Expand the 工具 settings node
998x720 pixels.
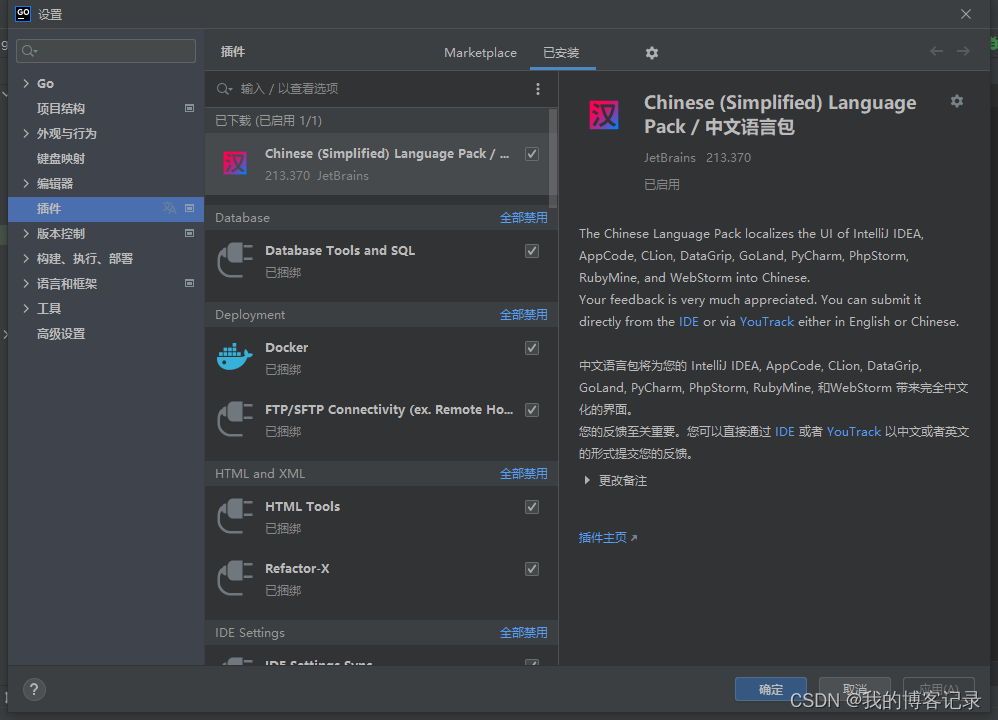[26, 309]
